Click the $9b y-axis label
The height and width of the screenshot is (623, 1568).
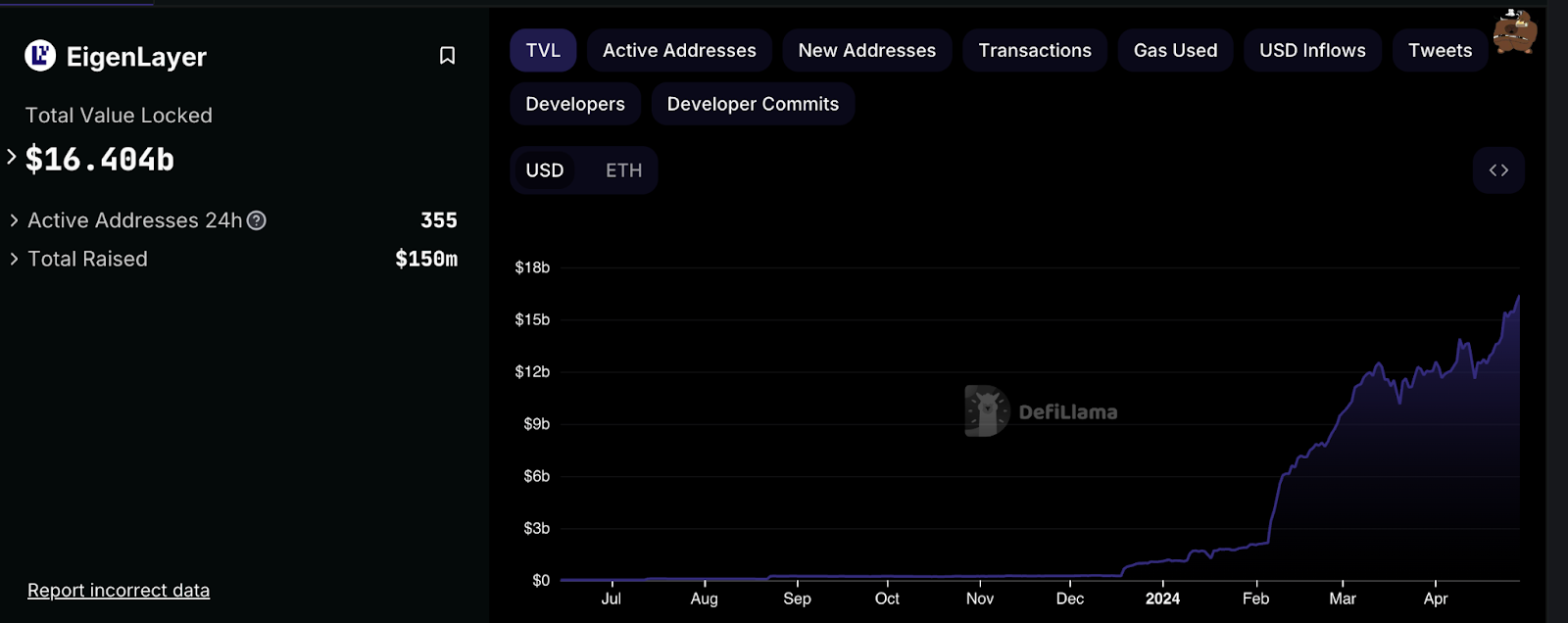pyautogui.click(x=536, y=424)
